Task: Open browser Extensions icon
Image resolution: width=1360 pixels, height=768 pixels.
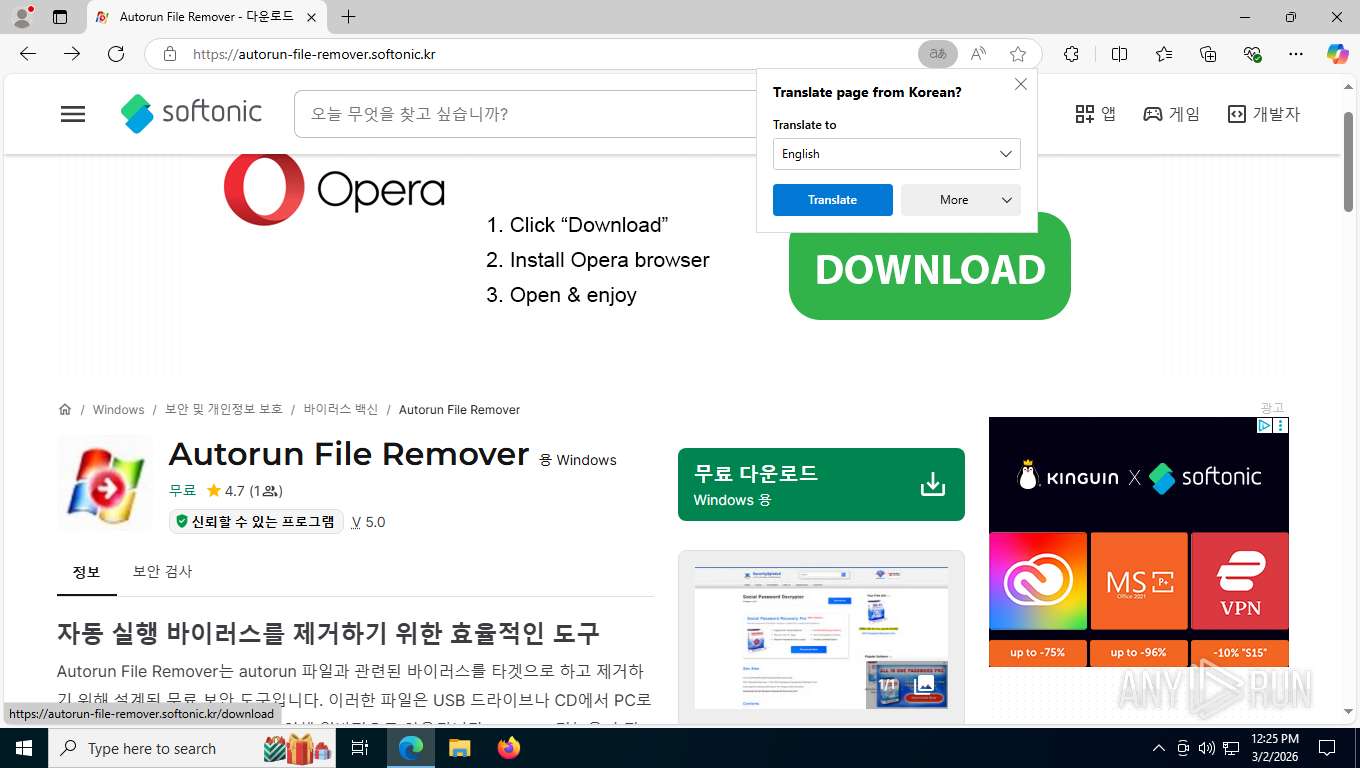Action: pos(1071,54)
